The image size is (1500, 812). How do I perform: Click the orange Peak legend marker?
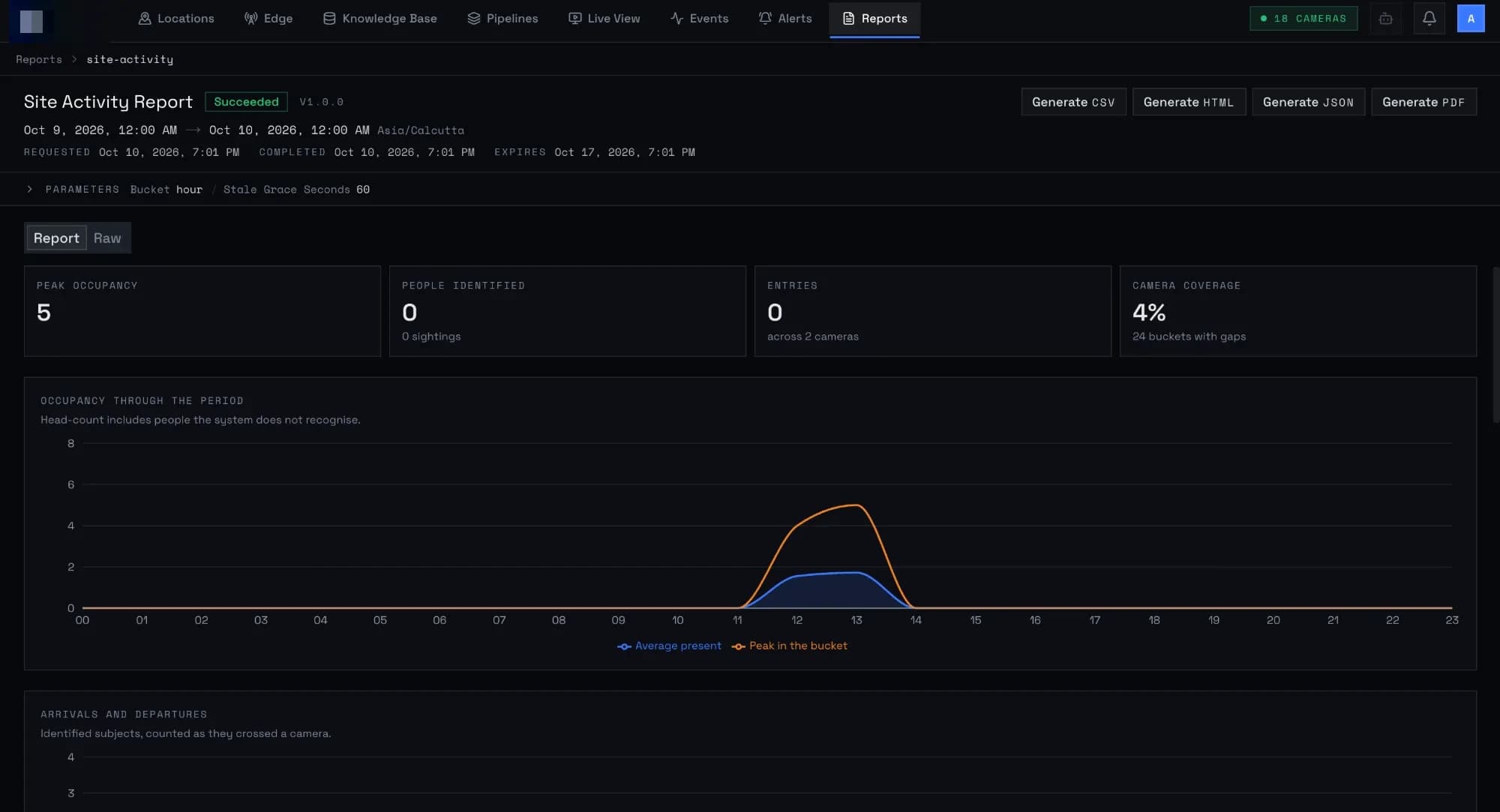pos(739,646)
